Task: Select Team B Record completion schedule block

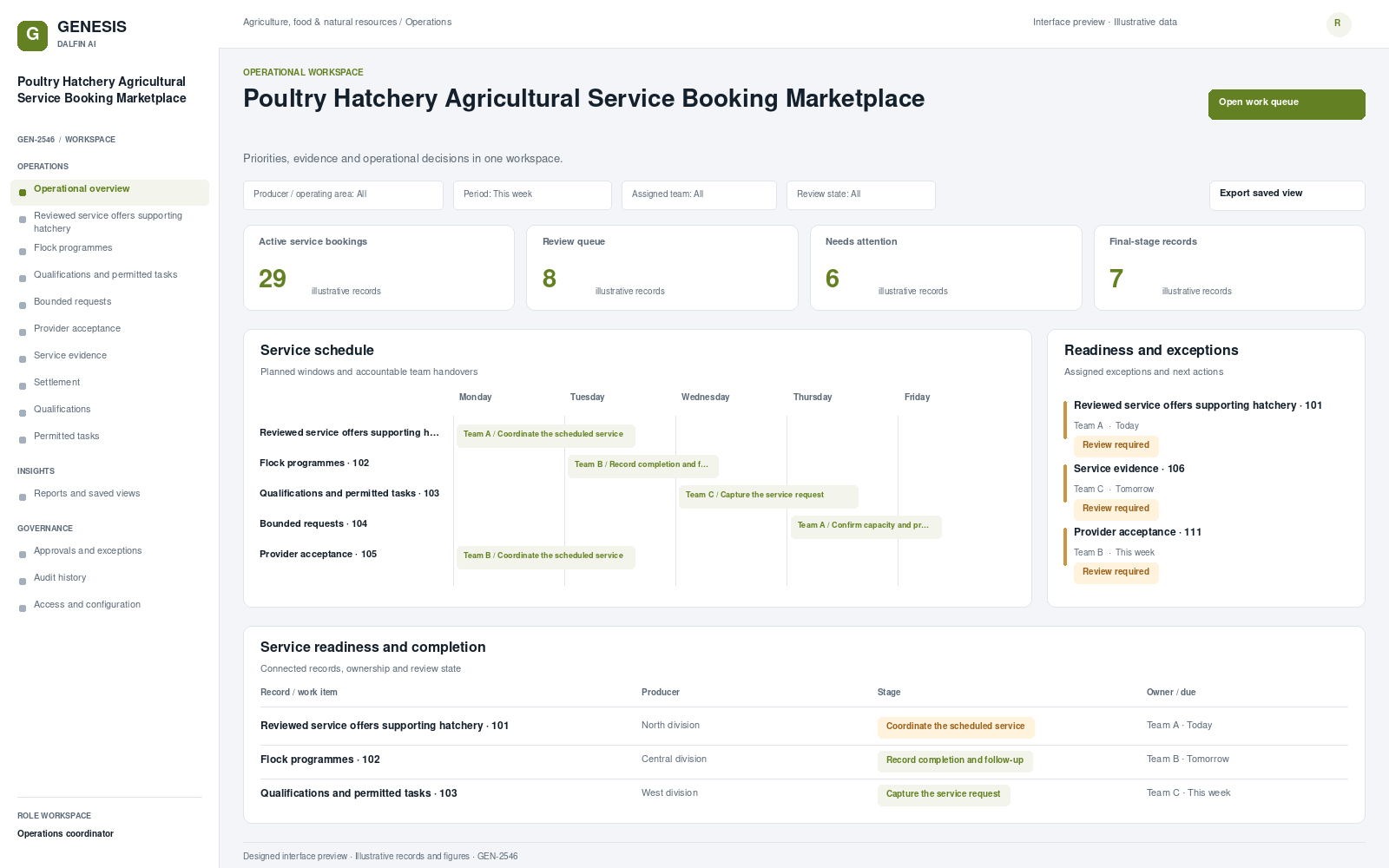Action: click(x=643, y=465)
